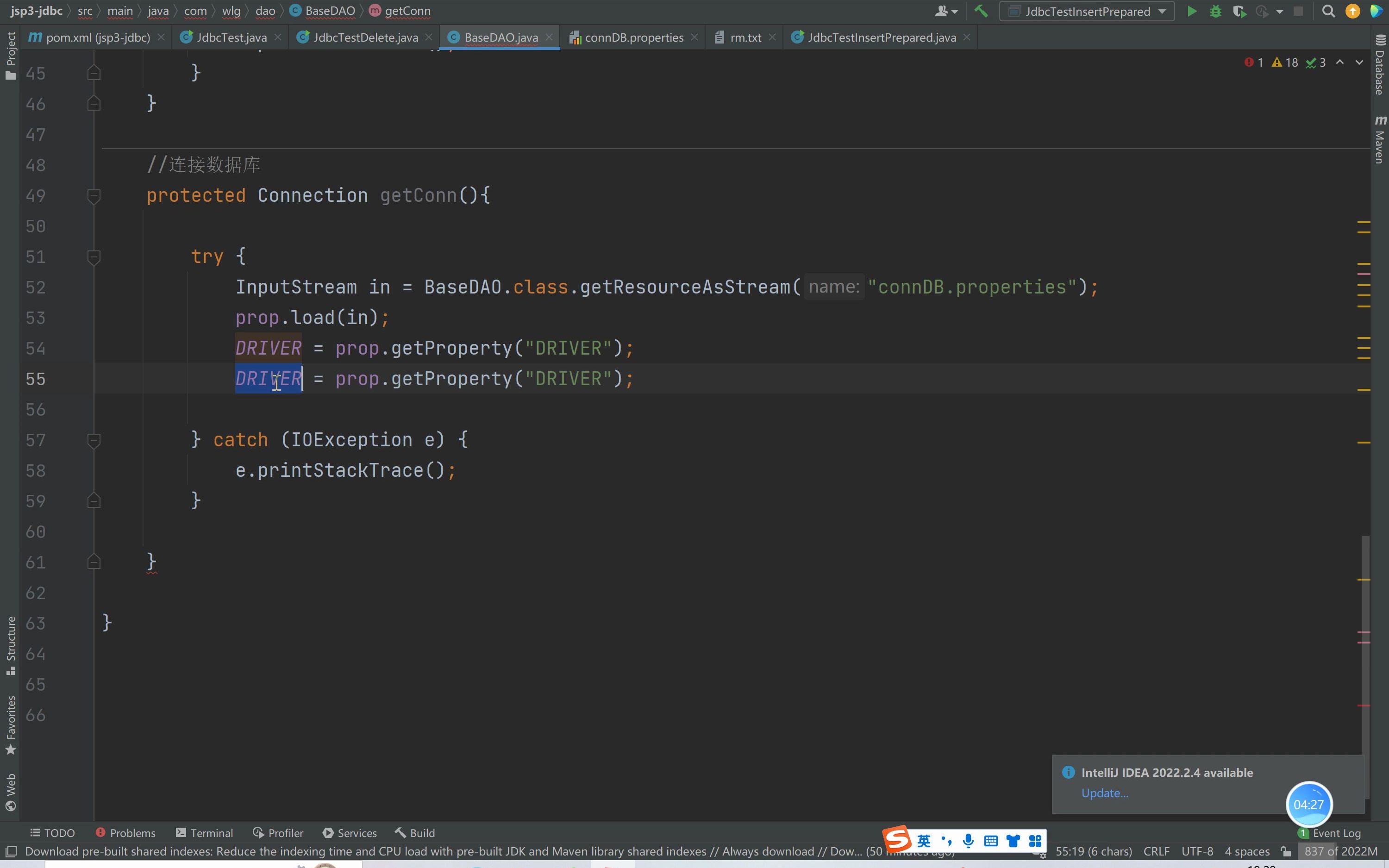The image size is (1389, 868).
Task: Toggle the read-only lock icon in status bar
Action: pyautogui.click(x=1286, y=851)
